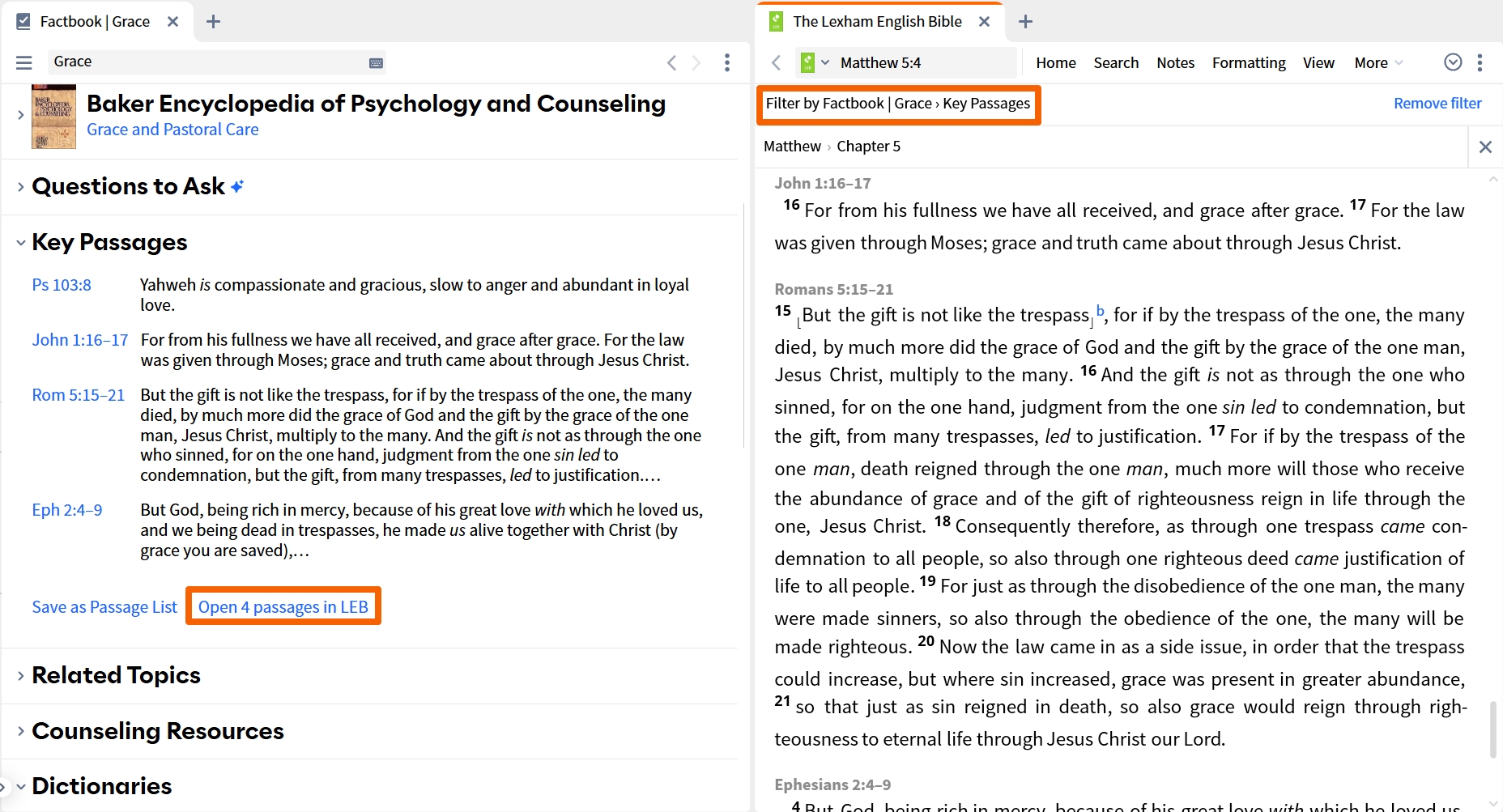This screenshot has width=1503, height=812.
Task: Expand the Baker Encyclopedia entry chevron
Action: [20, 115]
